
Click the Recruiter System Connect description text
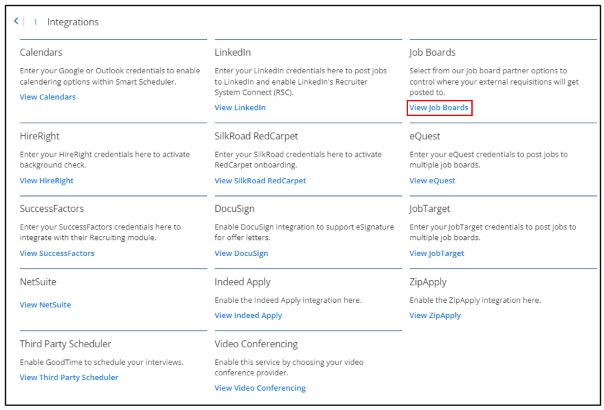(301, 82)
